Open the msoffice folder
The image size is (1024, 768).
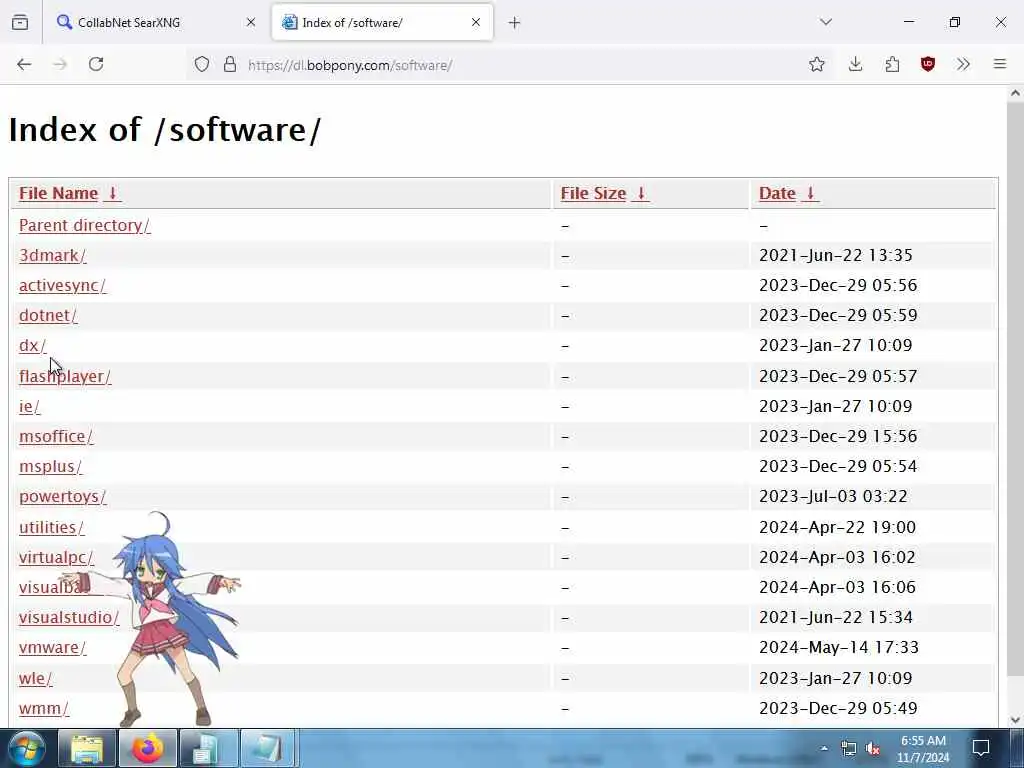[56, 436]
